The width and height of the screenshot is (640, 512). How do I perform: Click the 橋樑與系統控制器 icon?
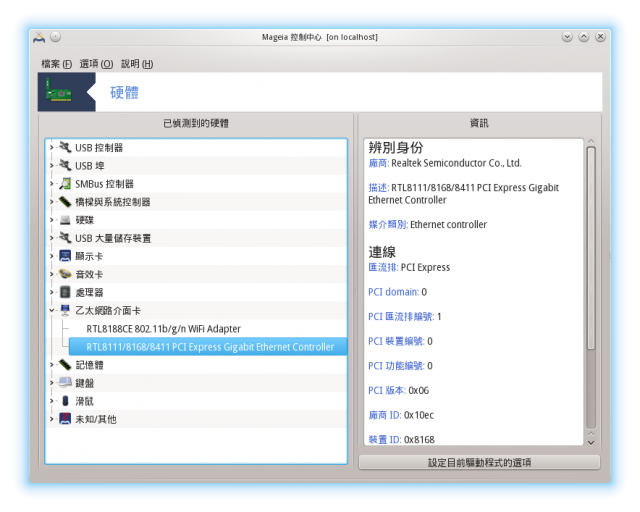65,201
